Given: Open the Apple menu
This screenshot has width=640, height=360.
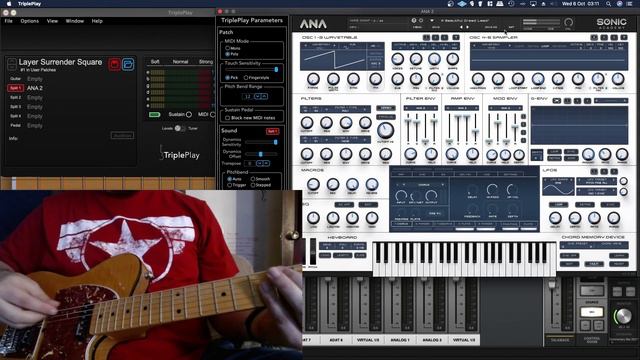Looking at the screenshot, I should click(9, 4).
